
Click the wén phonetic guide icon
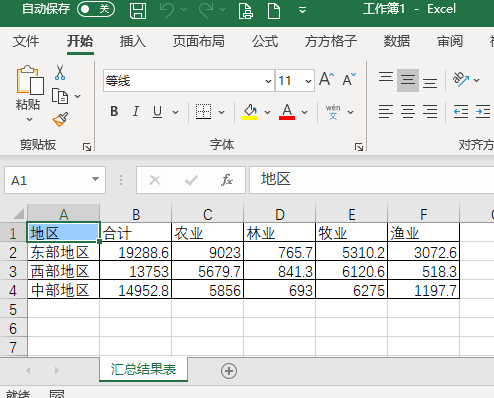[x=333, y=112]
